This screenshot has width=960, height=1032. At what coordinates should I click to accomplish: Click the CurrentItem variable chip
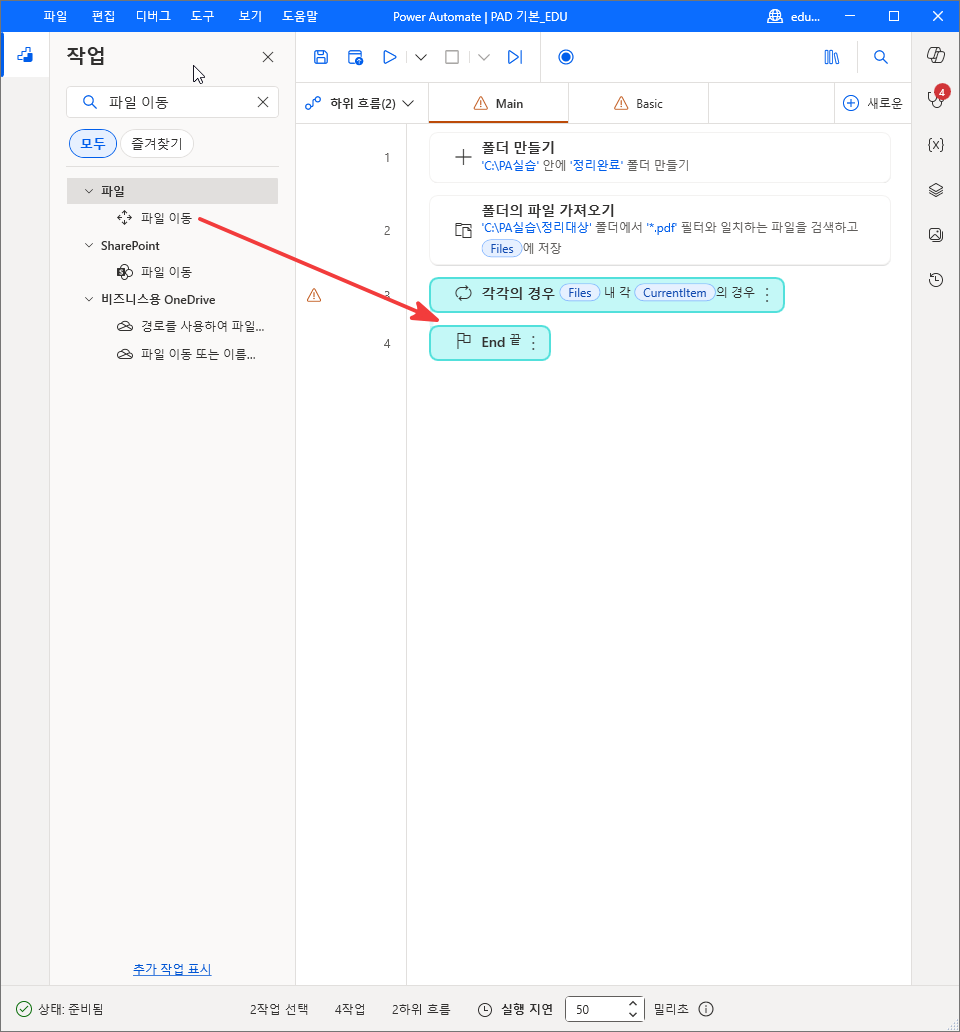point(674,293)
